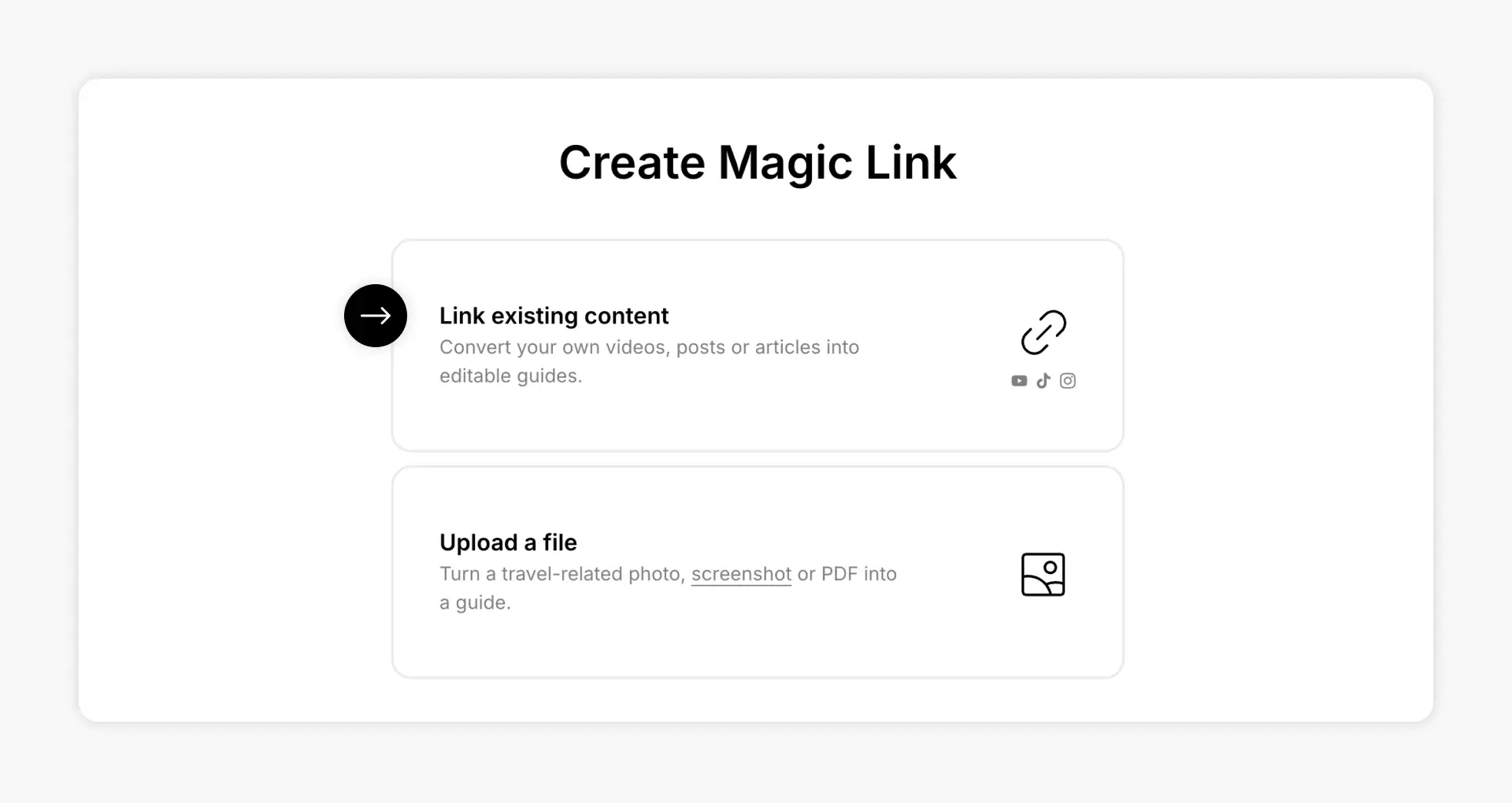This screenshot has width=1512, height=803.
Task: Click the chain link icon
Action: point(1043,332)
